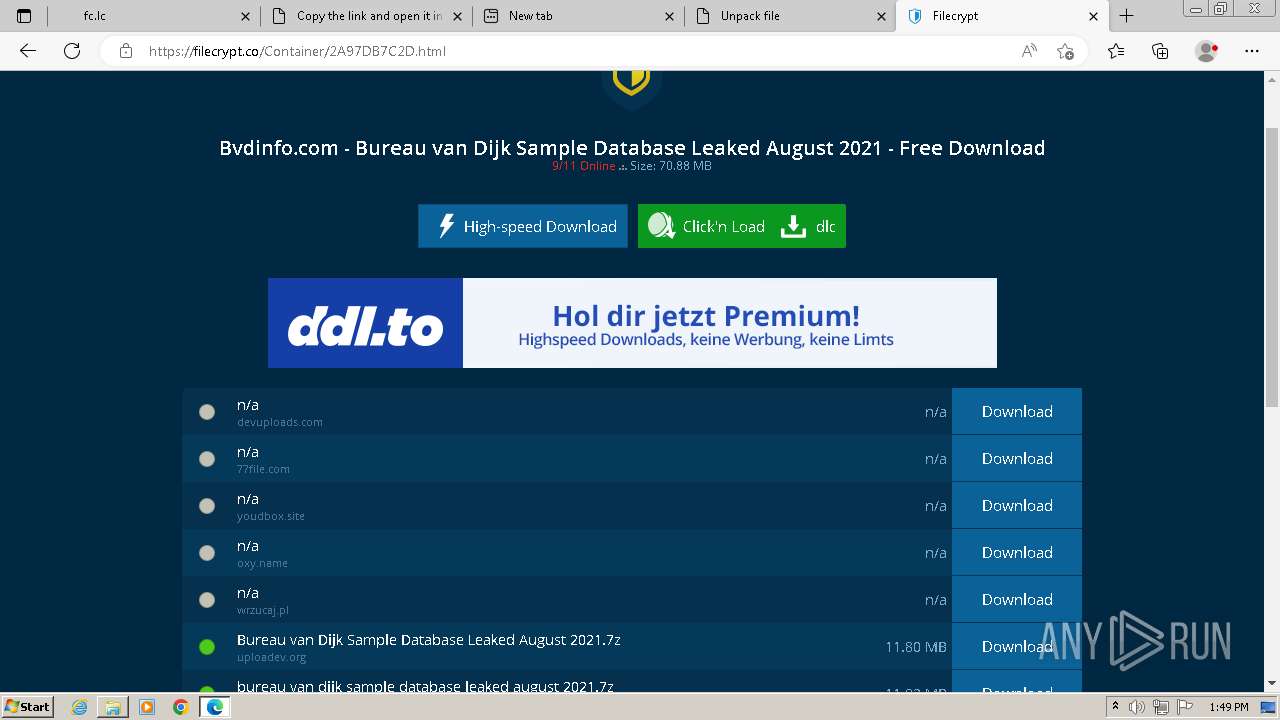Screen dimensions: 1280x720
Task: Open Collections icon in toolbar
Action: (1160, 51)
